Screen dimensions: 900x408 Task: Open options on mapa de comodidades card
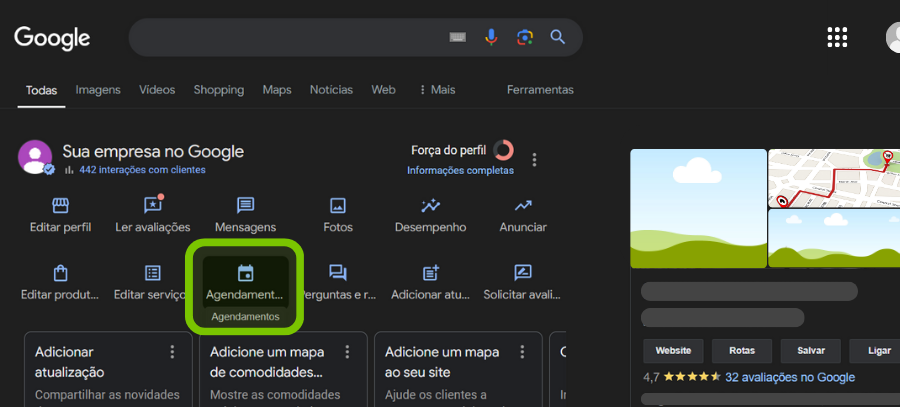click(x=347, y=352)
